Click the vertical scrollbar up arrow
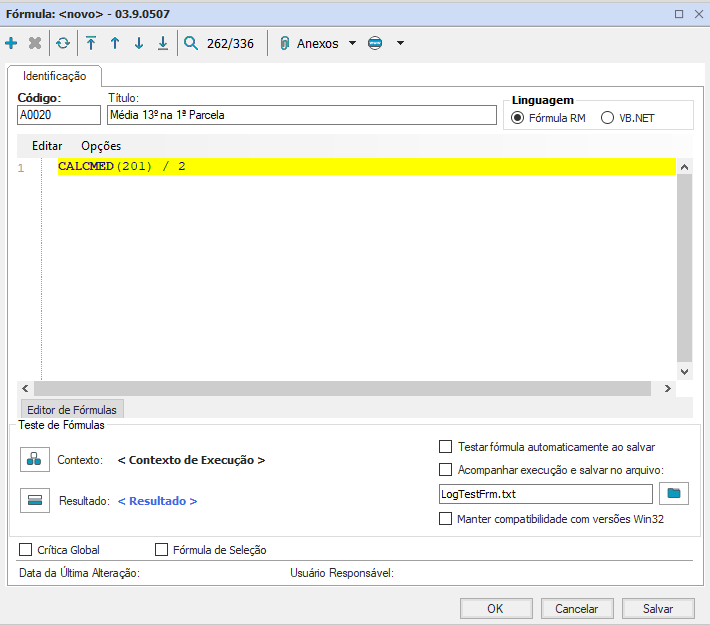Viewport: 710px width, 625px height. 684,167
